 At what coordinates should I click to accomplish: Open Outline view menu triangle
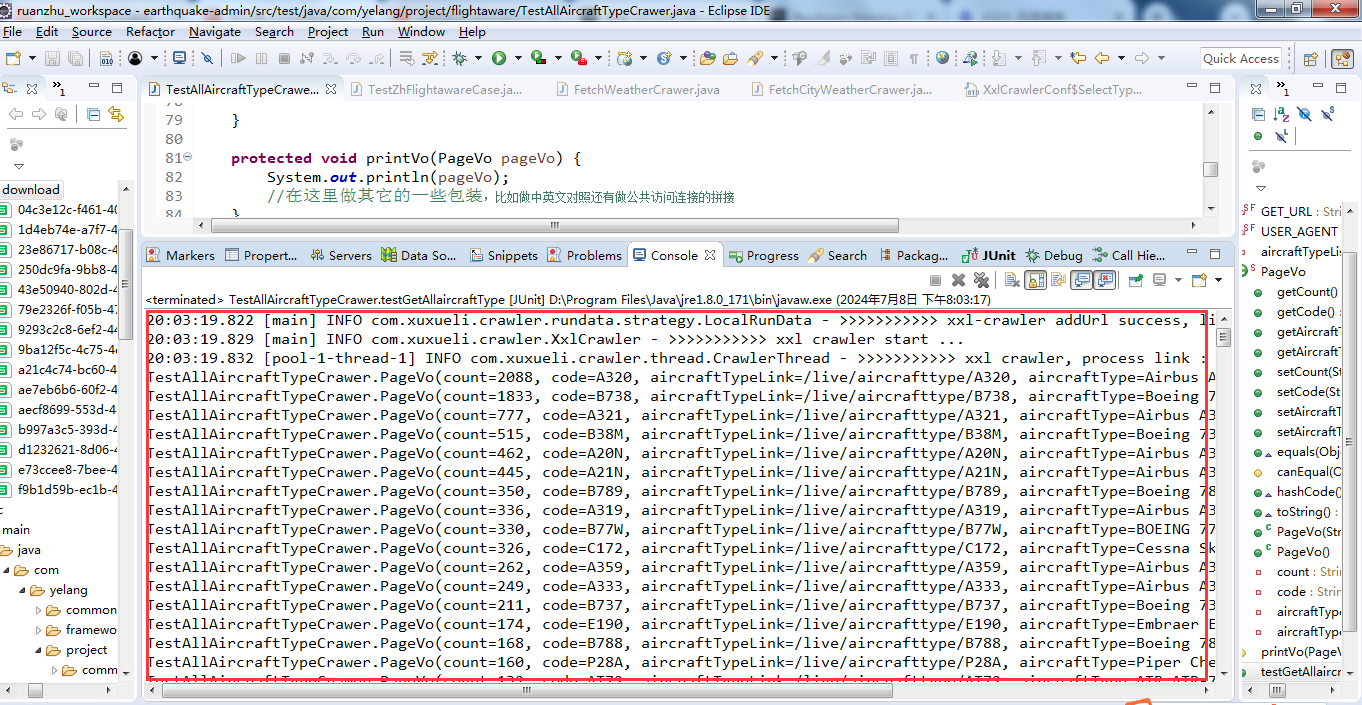coord(1260,188)
